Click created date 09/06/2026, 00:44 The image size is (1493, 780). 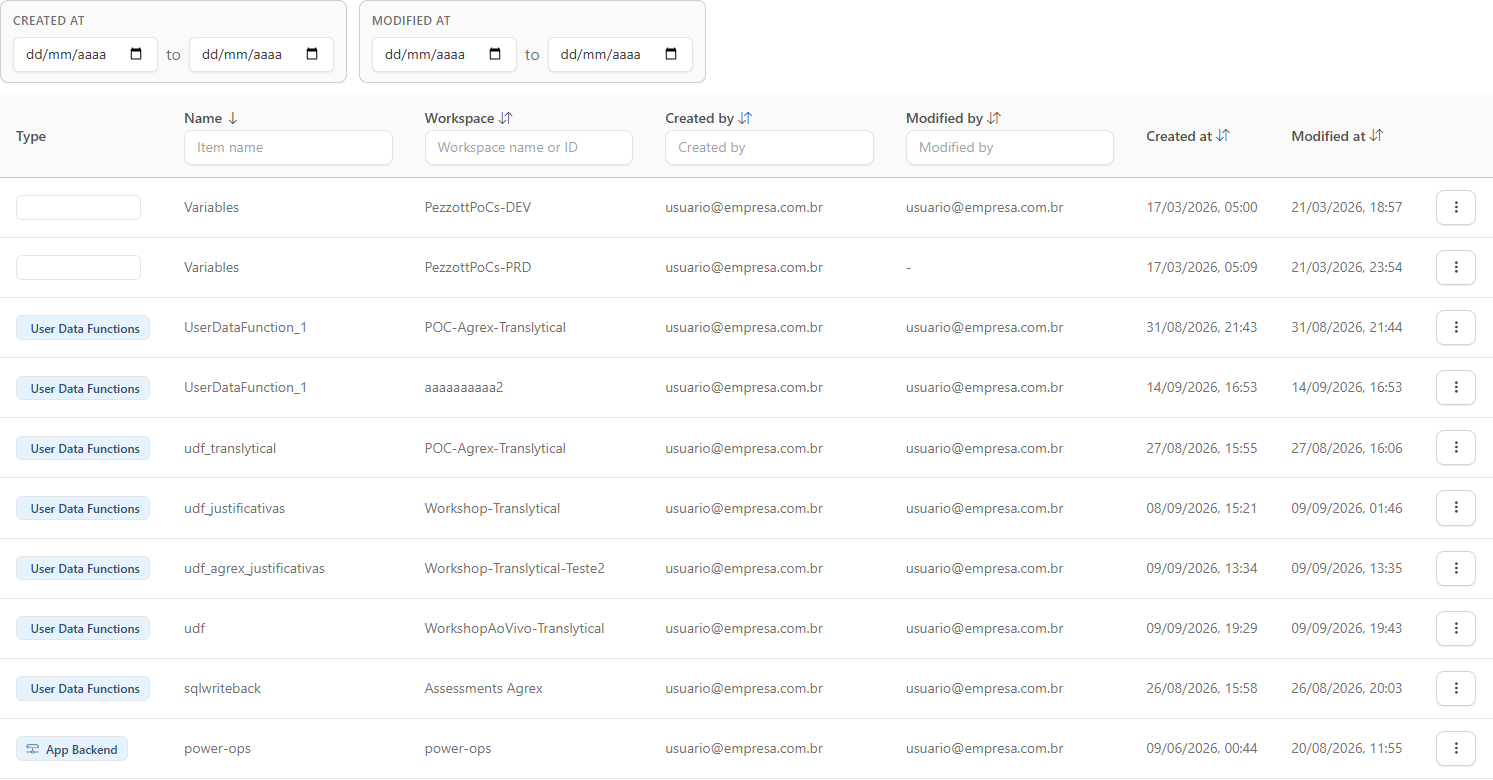[1202, 748]
